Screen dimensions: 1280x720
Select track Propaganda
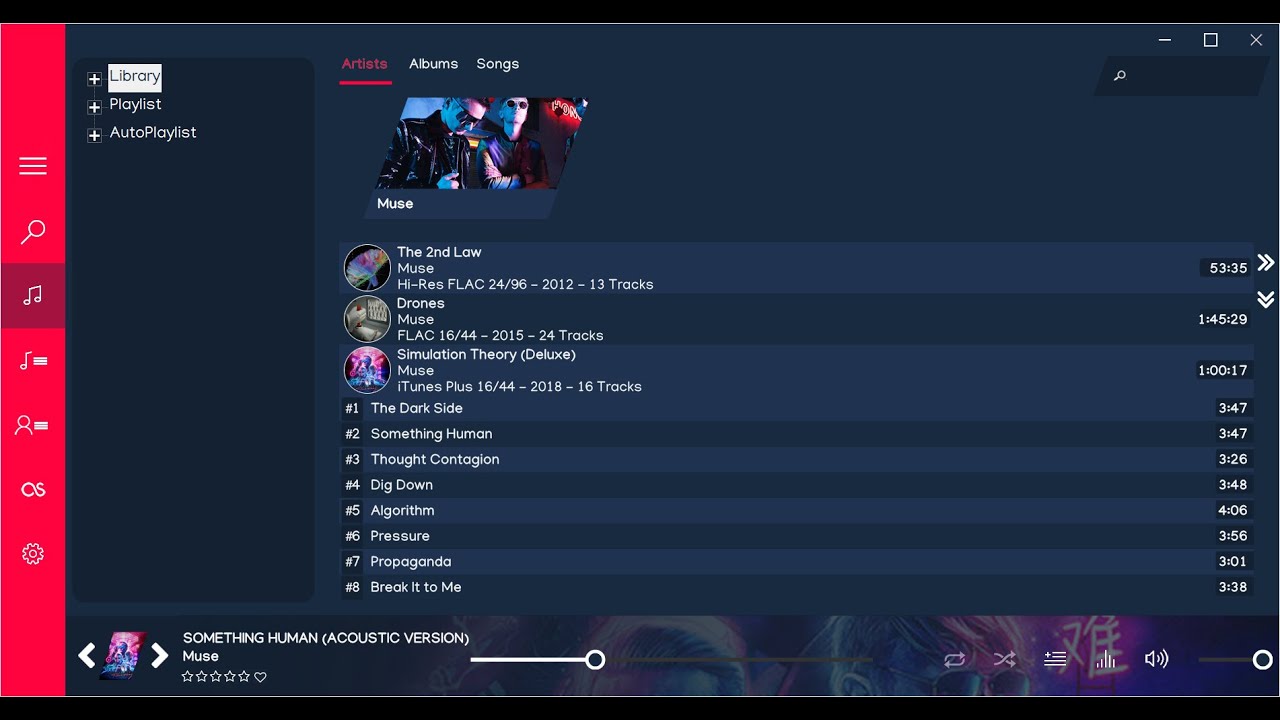pyautogui.click(x=796, y=562)
